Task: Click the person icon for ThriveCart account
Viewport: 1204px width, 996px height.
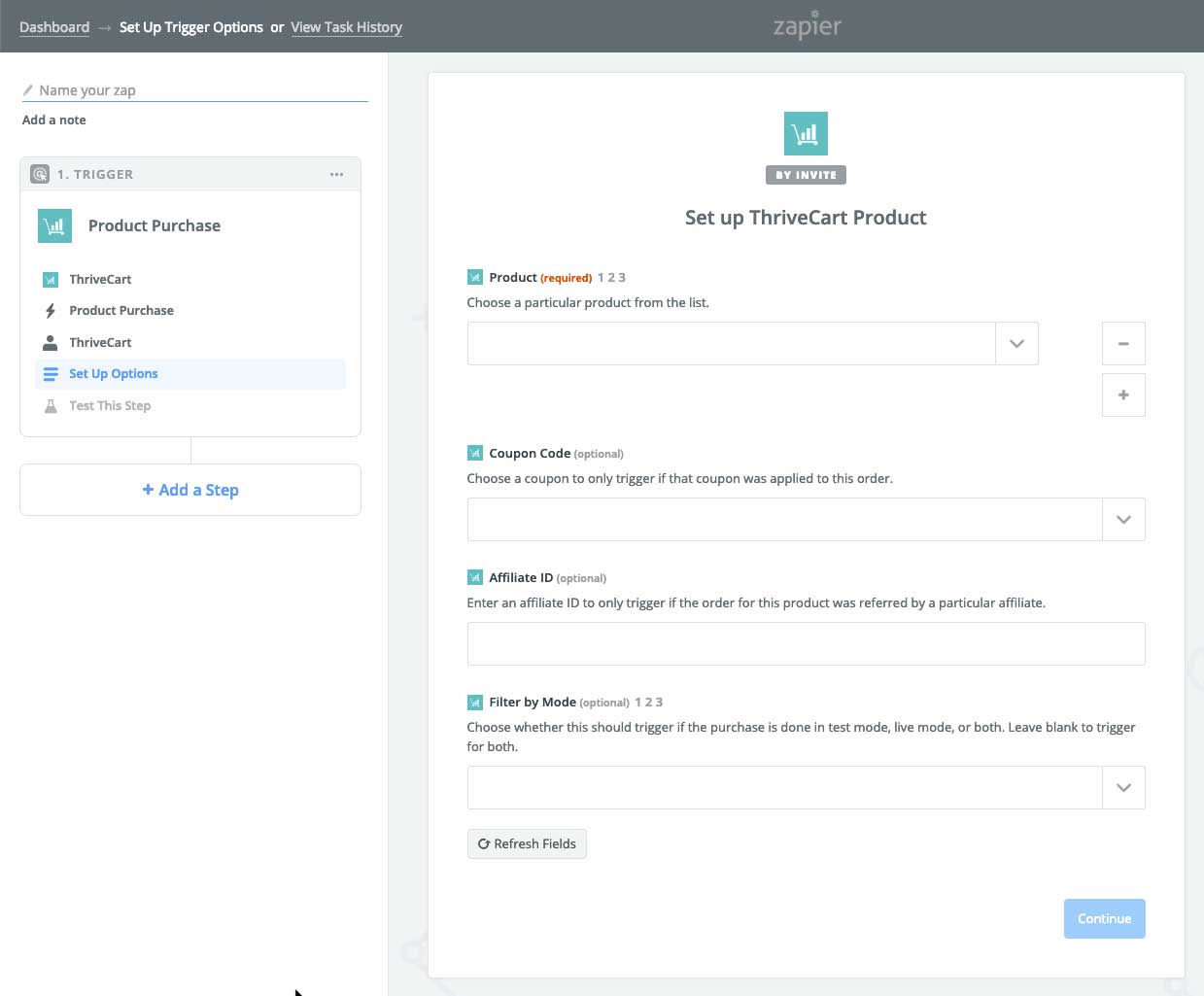Action: 51,342
